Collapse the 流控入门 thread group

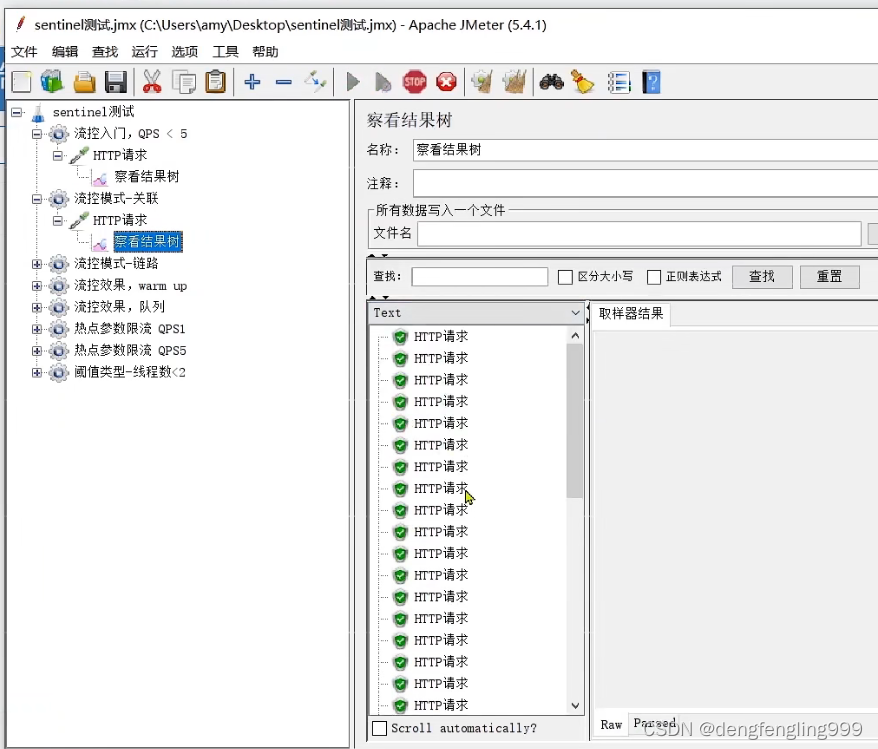click(x=37, y=134)
